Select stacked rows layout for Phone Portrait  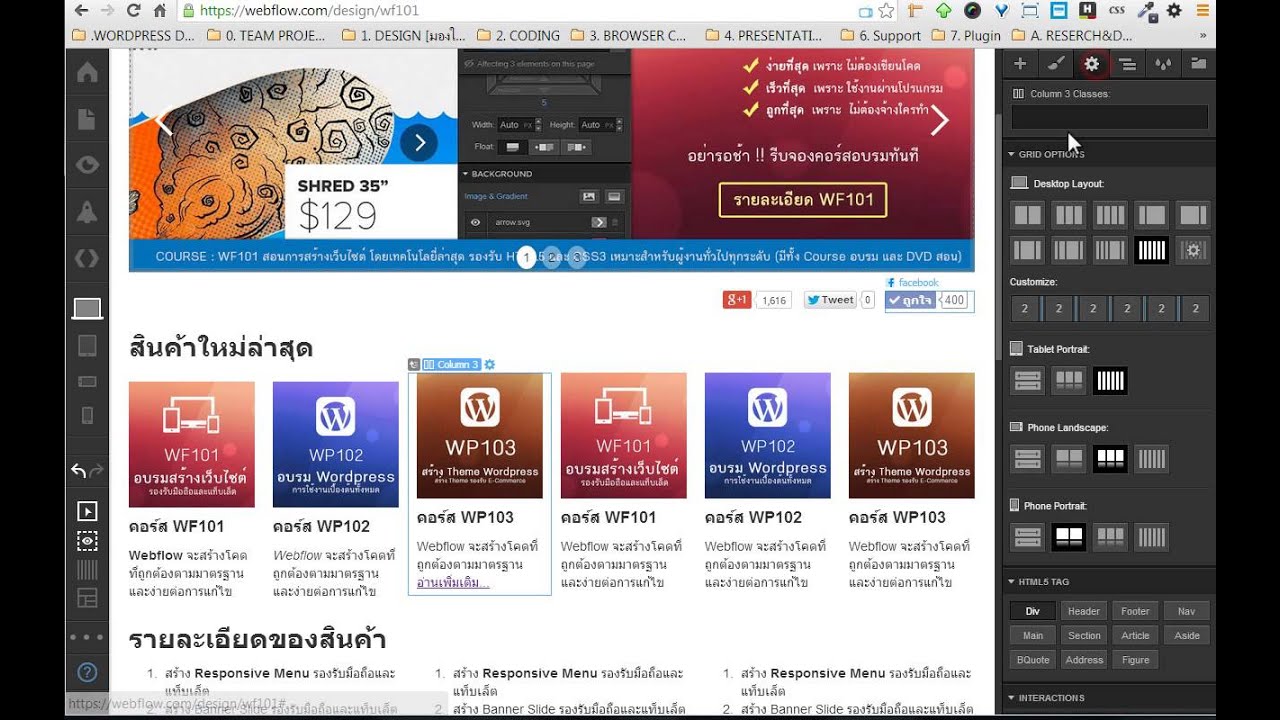pyautogui.click(x=1028, y=538)
